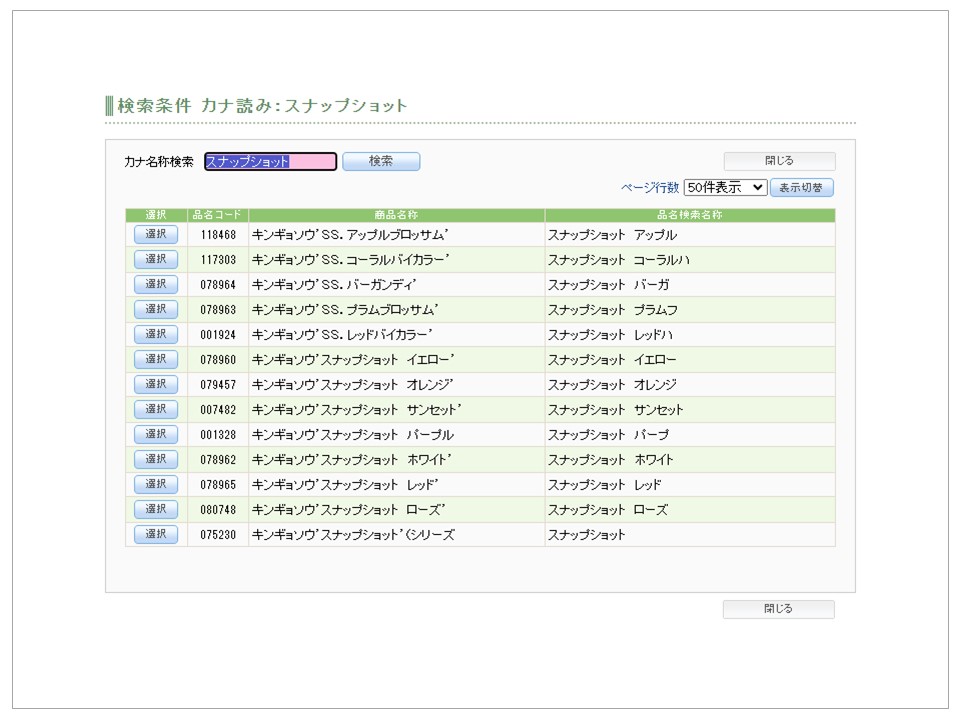
Task: Choose 選択 for product code 078964
Action: point(156,284)
